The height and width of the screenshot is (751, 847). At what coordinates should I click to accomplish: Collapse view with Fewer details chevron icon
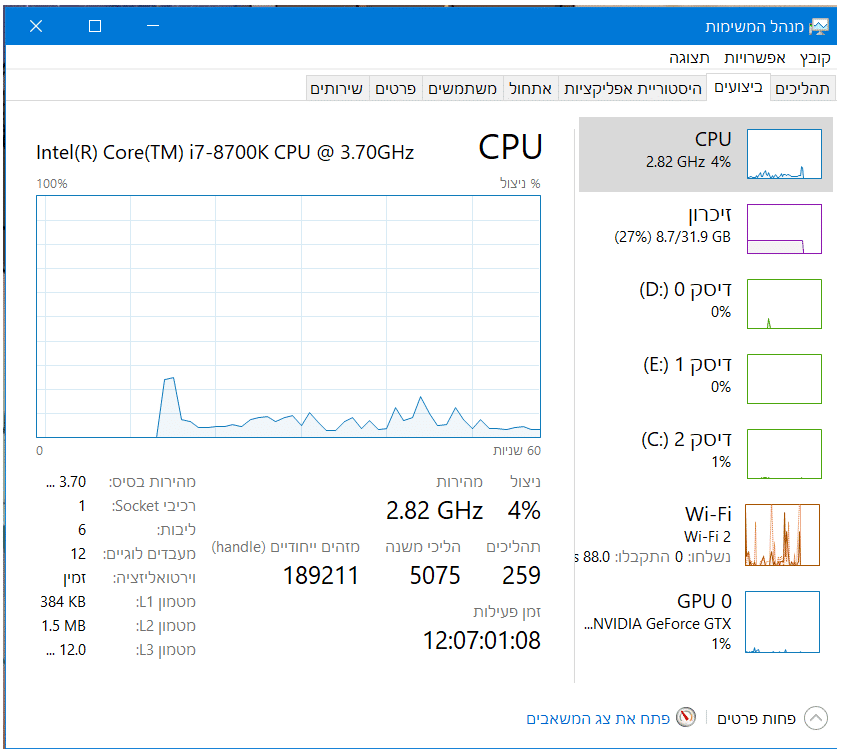816,718
